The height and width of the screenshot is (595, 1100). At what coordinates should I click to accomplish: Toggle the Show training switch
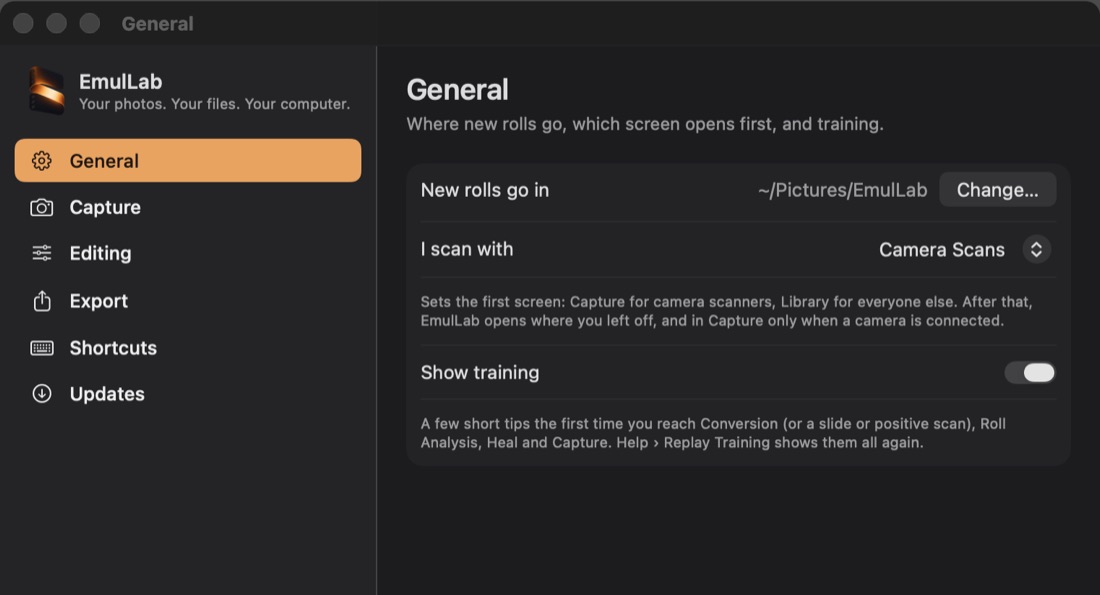coord(1029,373)
